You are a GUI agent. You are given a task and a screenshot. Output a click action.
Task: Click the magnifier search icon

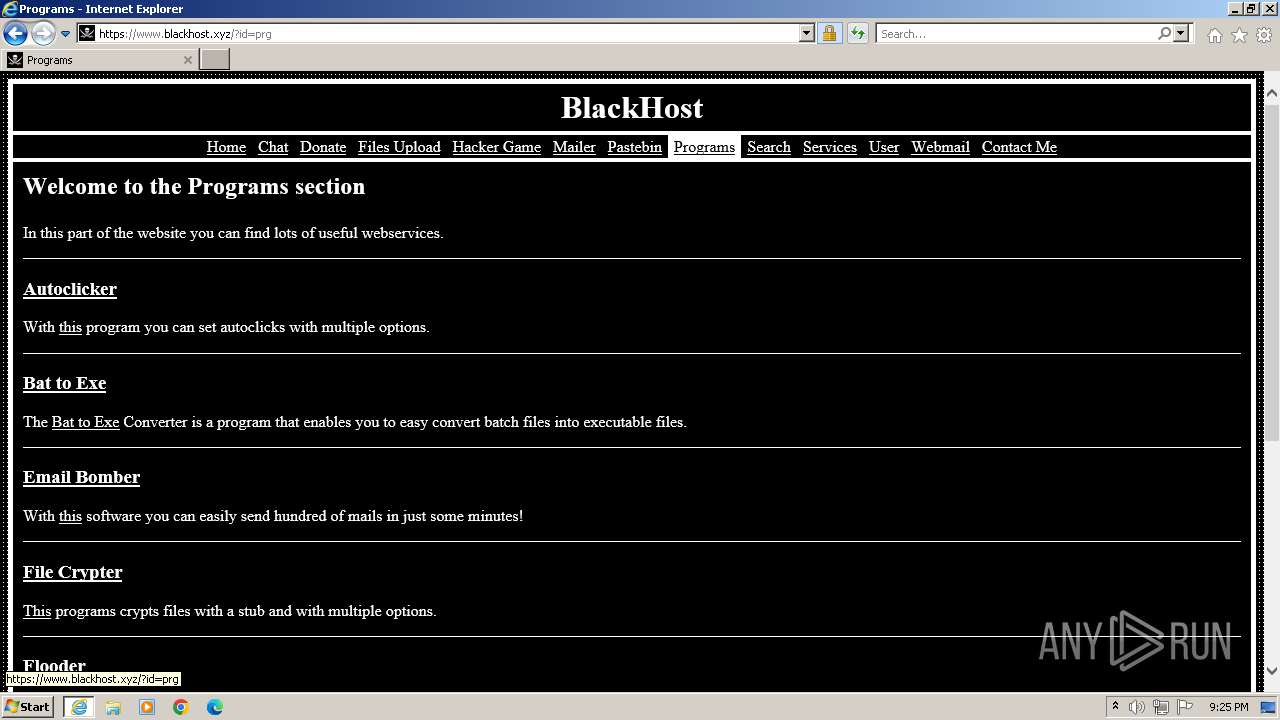click(1164, 33)
